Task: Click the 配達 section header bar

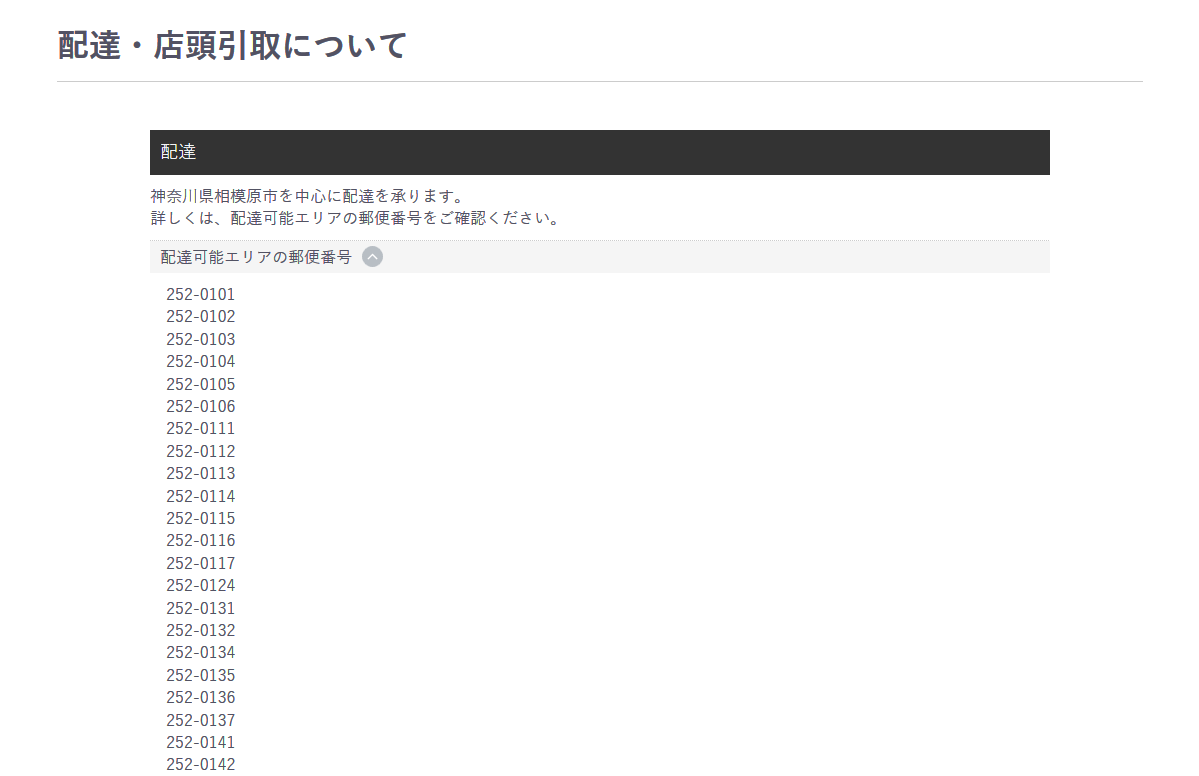Action: (600, 152)
